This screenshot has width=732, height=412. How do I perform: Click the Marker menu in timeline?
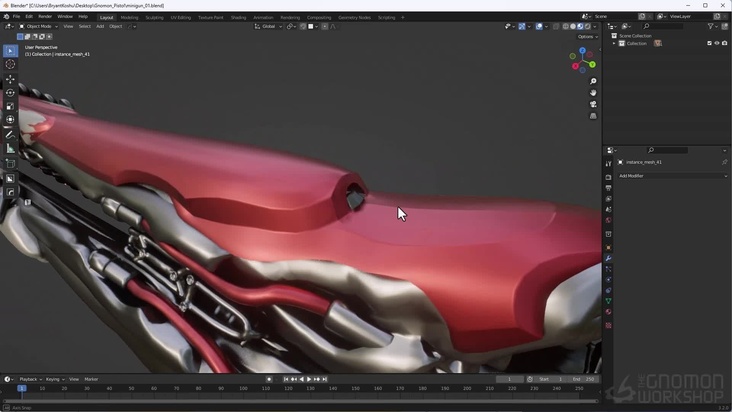click(91, 379)
